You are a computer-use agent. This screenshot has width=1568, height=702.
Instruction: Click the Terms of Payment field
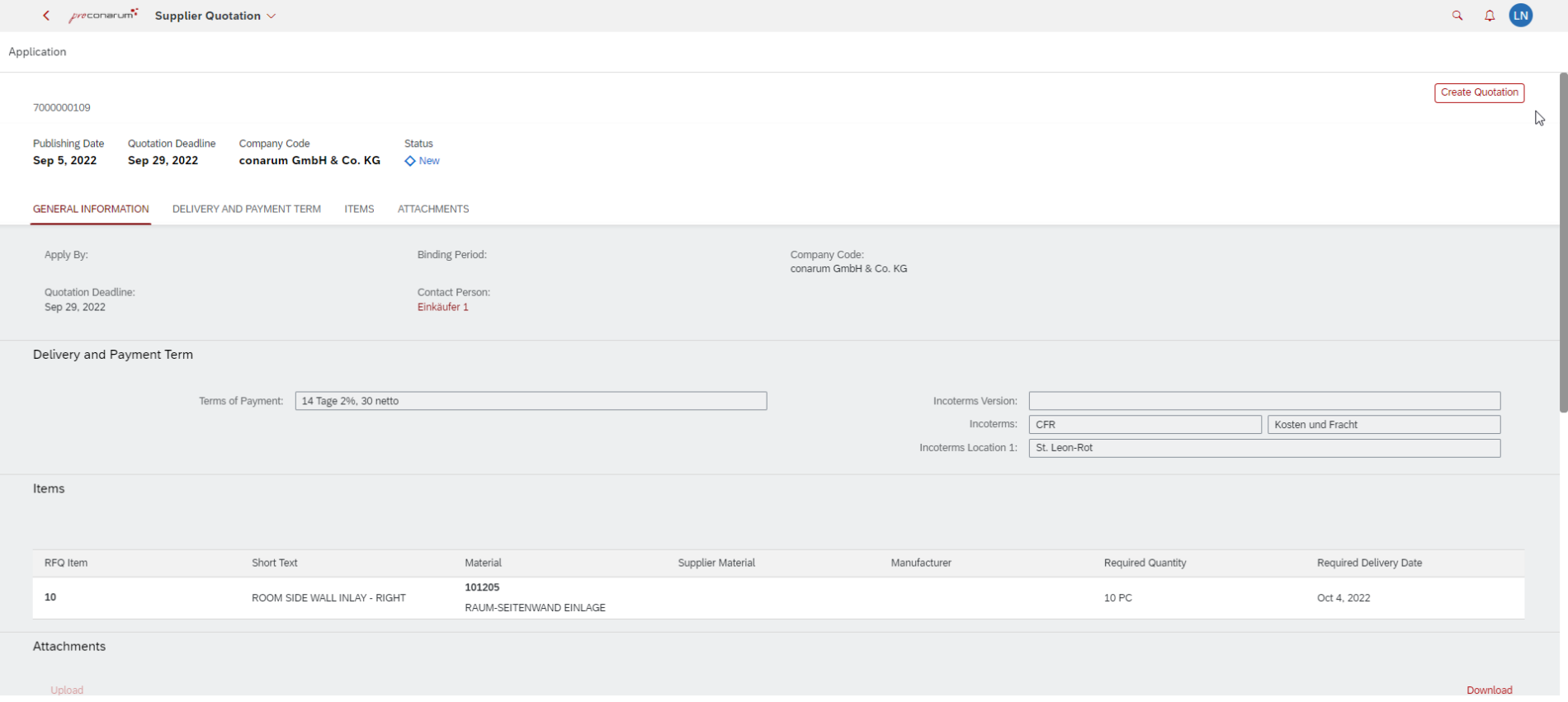[531, 401]
